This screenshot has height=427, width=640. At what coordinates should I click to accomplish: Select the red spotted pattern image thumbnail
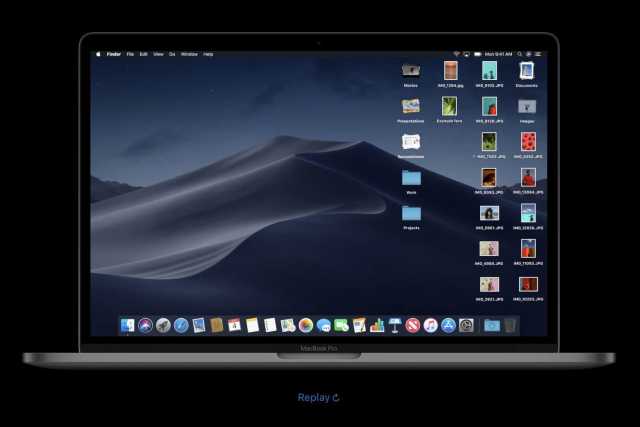[528, 141]
